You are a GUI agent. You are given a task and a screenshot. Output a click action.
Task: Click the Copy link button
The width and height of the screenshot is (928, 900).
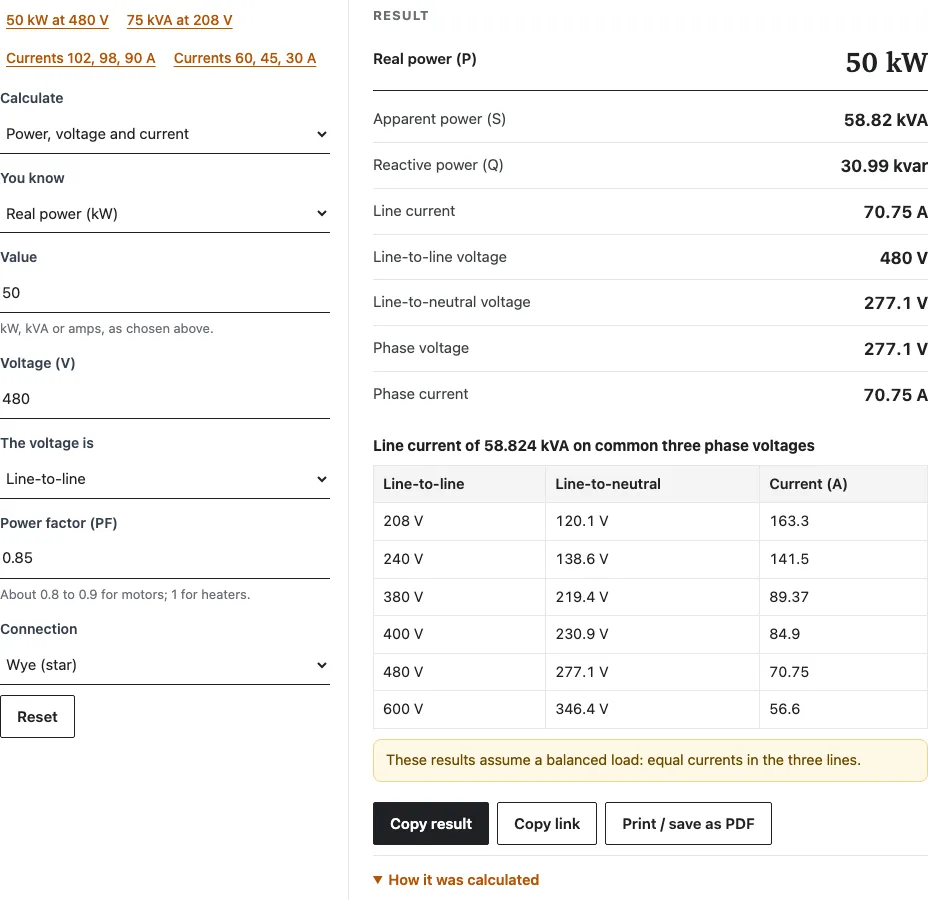[547, 824]
